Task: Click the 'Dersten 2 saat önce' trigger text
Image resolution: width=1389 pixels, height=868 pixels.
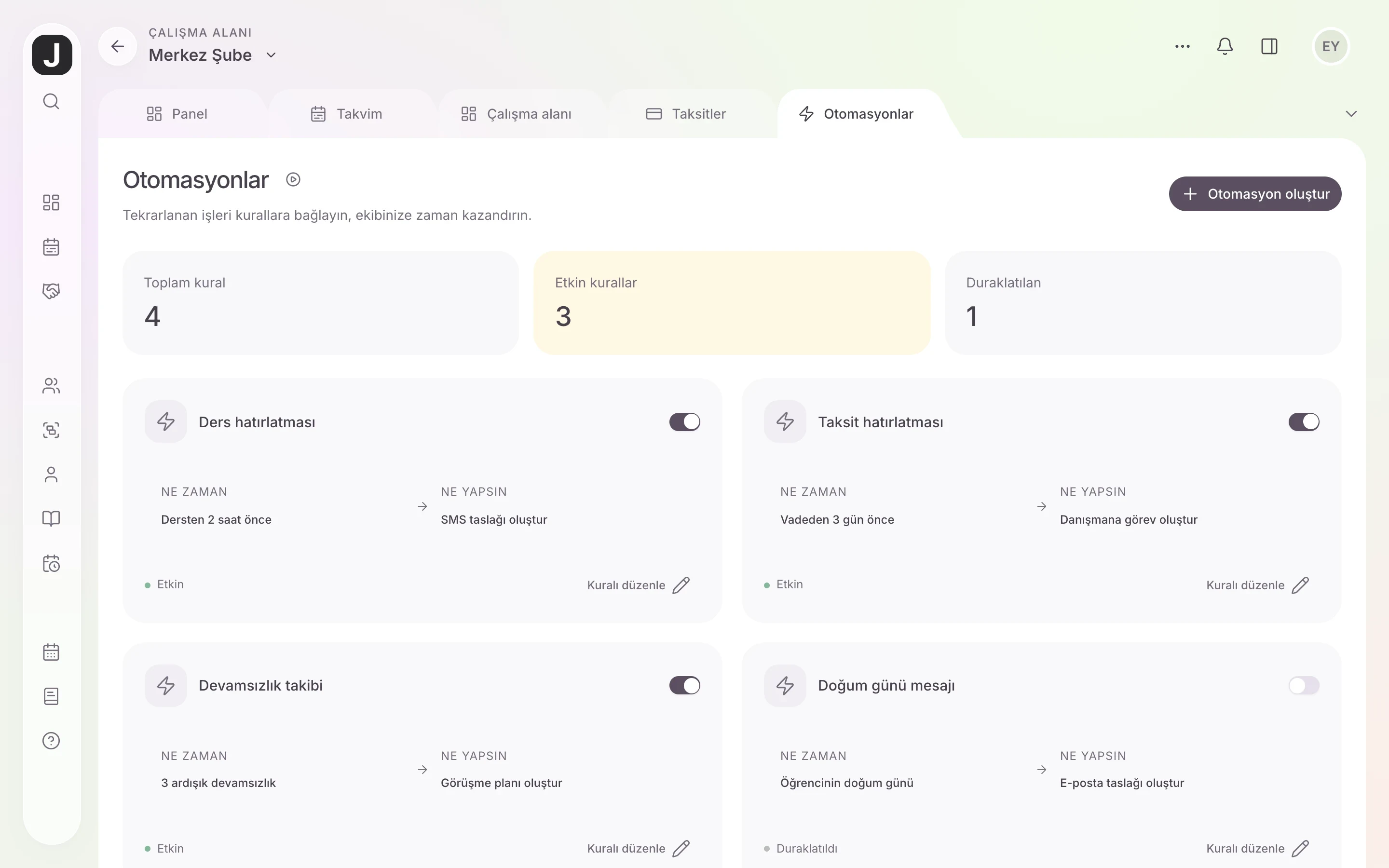Action: click(x=217, y=519)
